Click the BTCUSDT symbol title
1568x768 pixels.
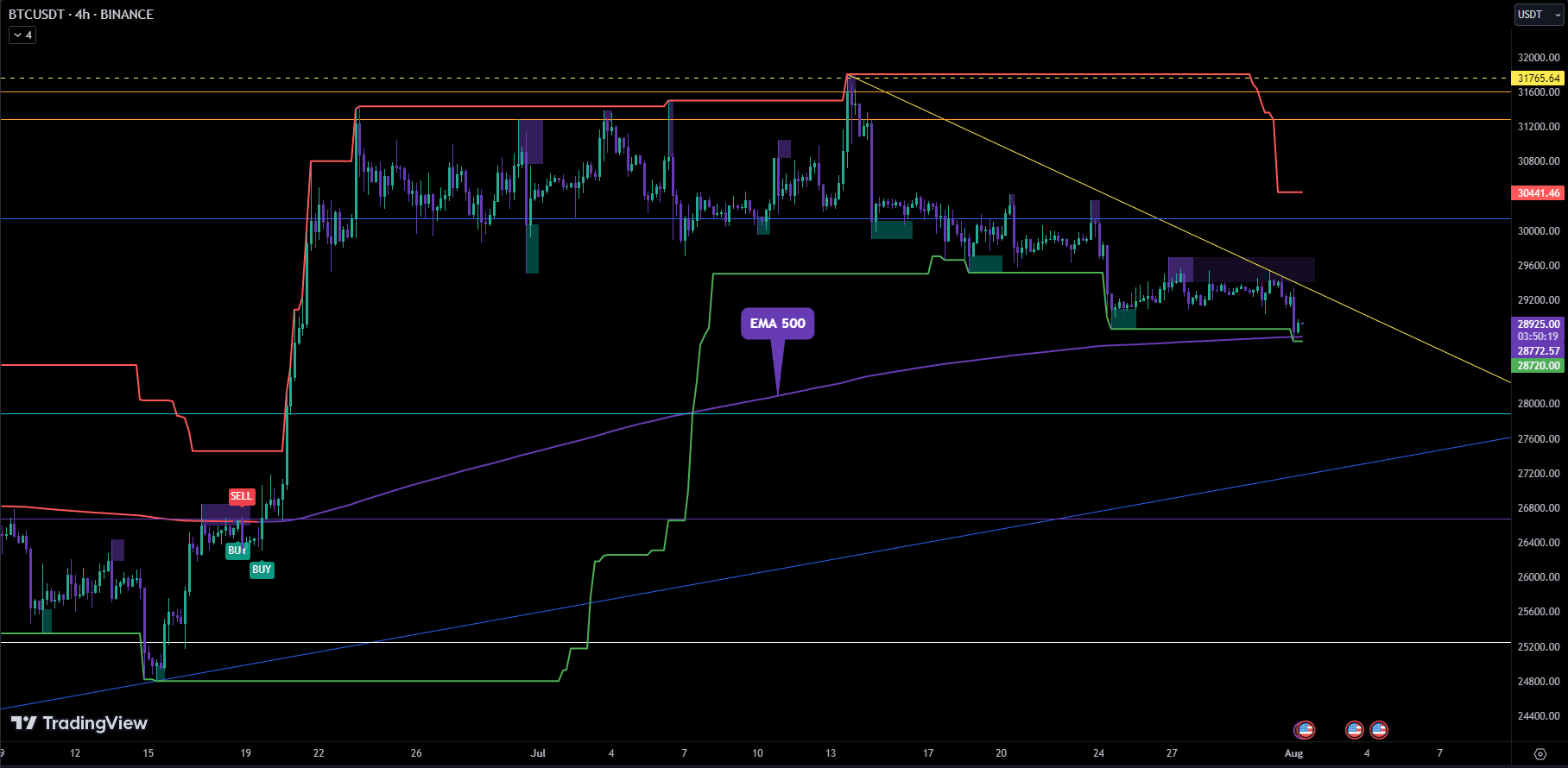click(x=38, y=14)
